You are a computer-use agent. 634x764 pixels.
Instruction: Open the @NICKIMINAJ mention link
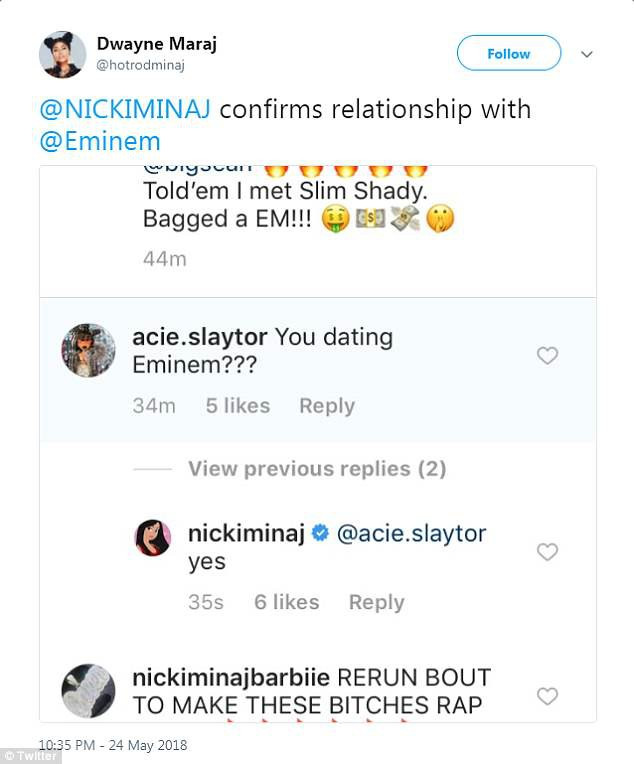point(124,109)
